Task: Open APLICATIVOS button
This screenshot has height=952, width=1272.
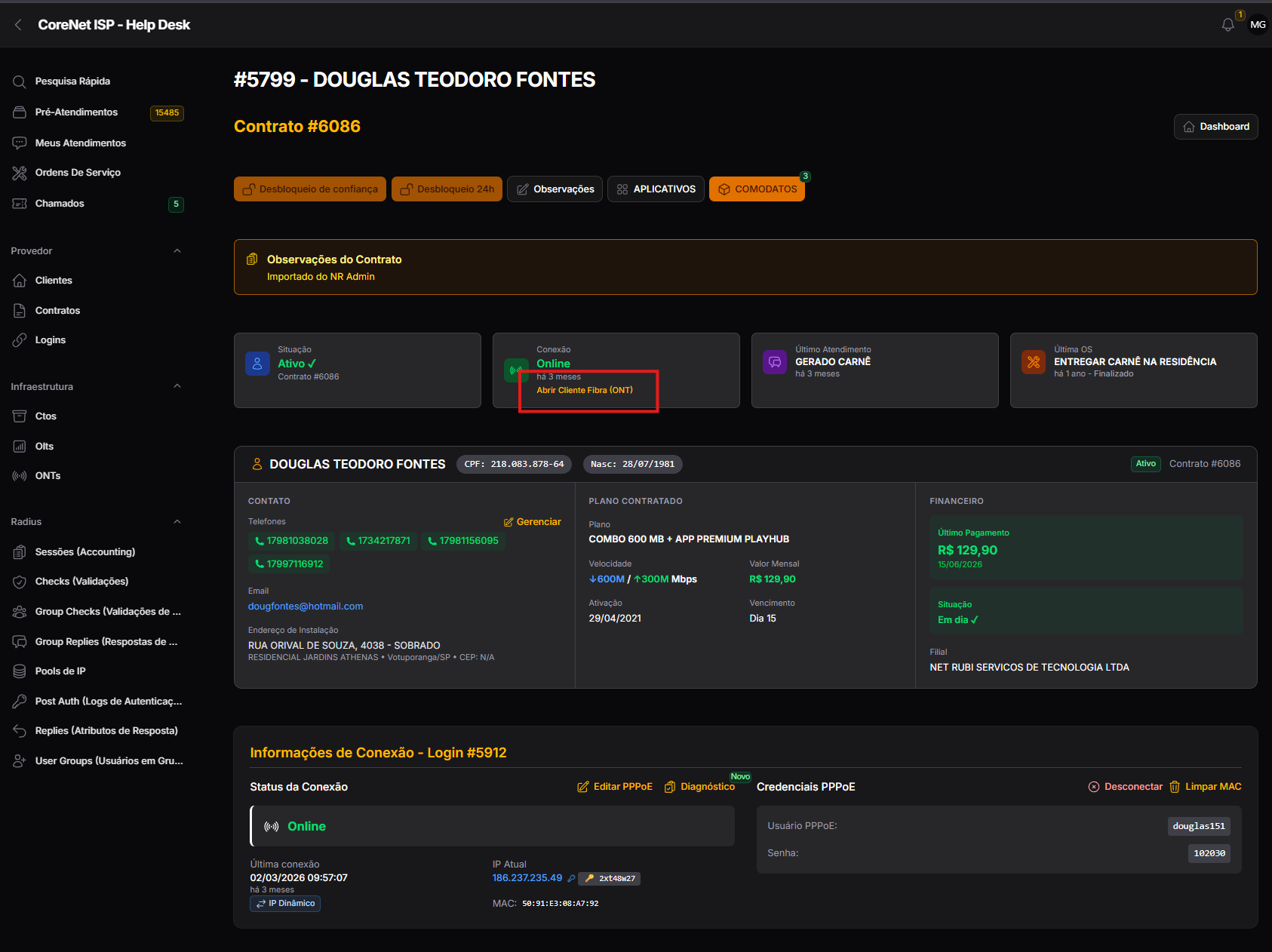Action: [656, 189]
